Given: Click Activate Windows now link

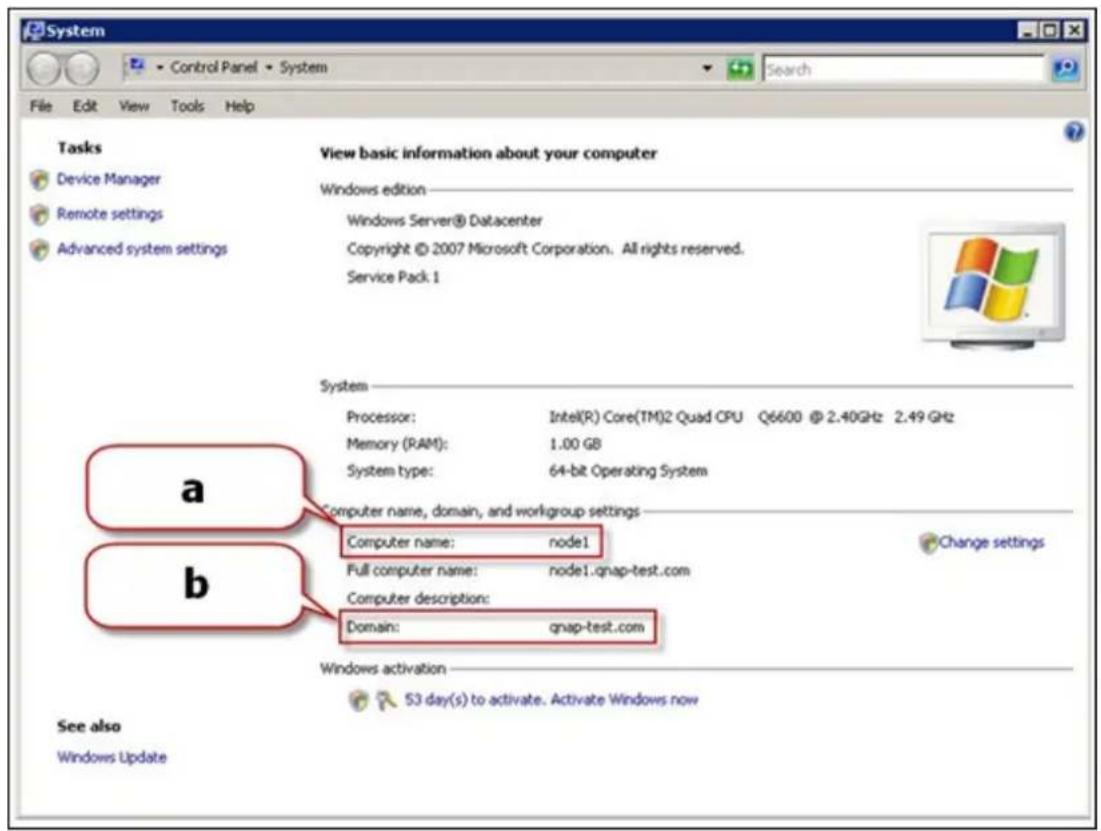Looking at the screenshot, I should 624,700.
